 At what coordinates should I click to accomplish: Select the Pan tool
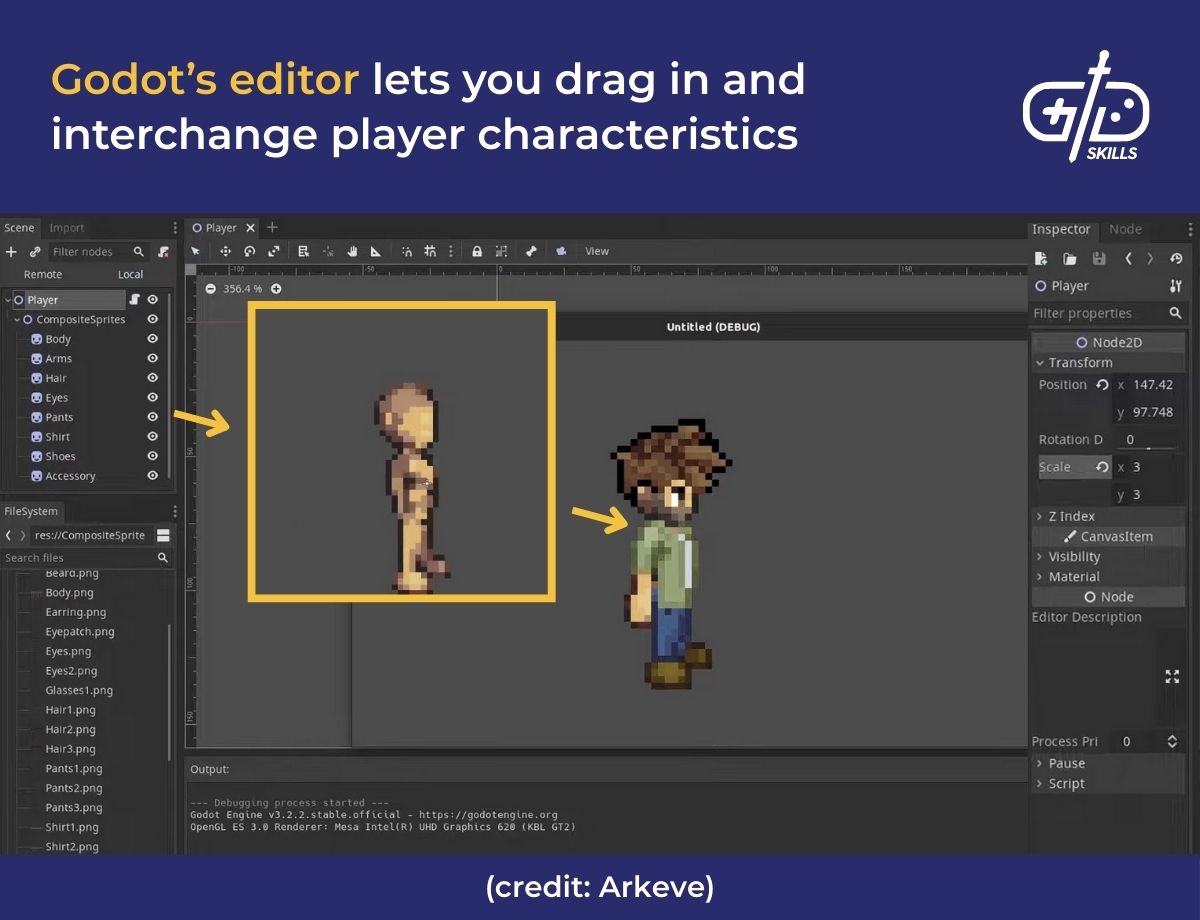352,251
